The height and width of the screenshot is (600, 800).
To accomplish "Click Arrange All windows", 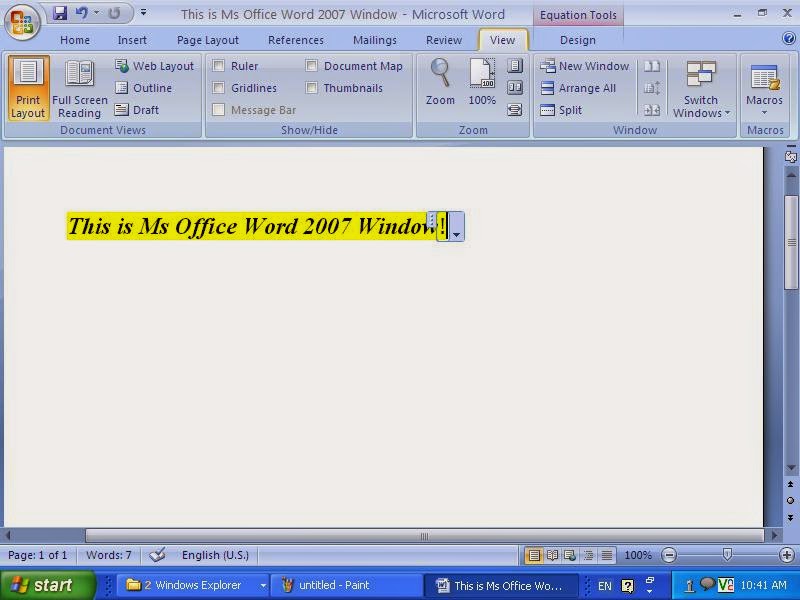I will pyautogui.click(x=578, y=88).
